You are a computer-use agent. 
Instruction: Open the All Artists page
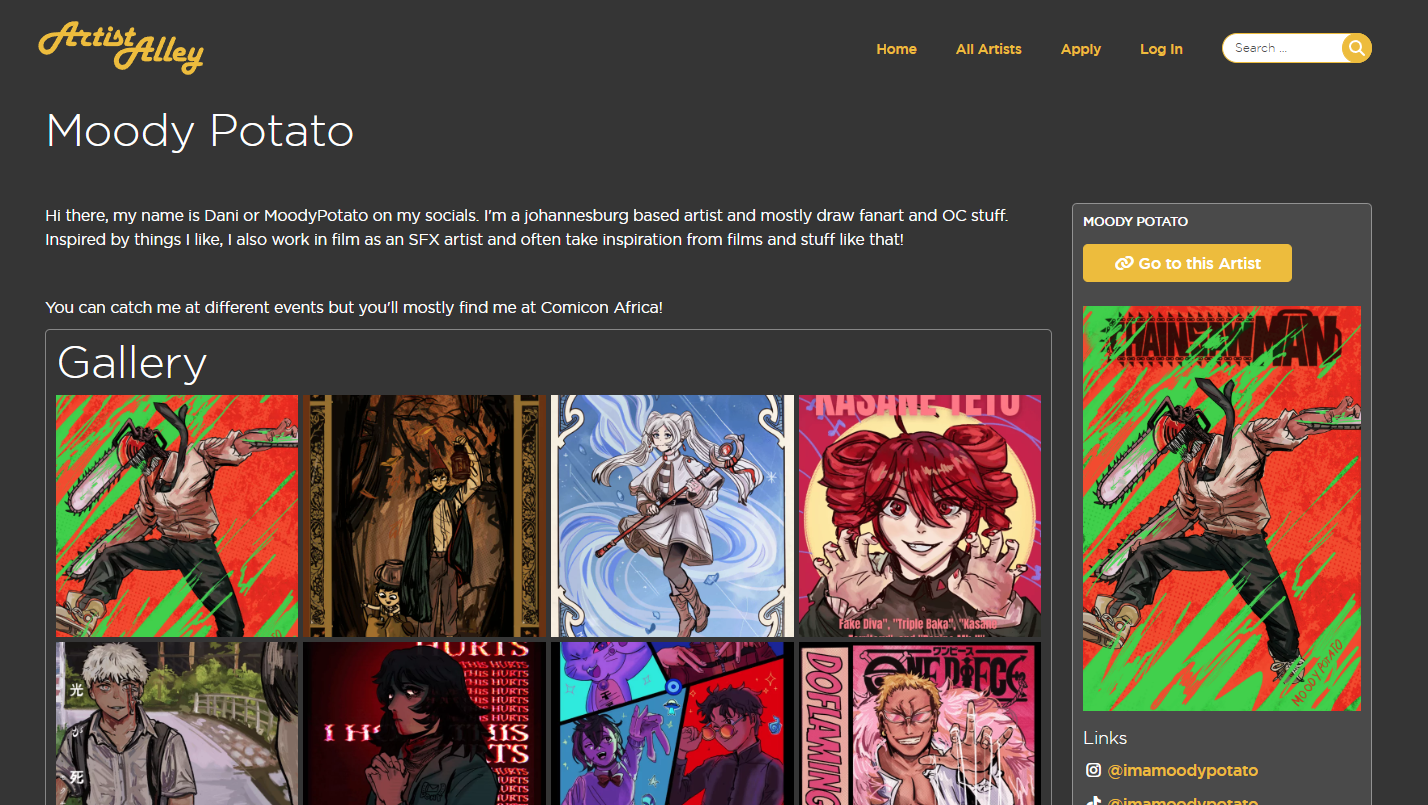click(988, 49)
